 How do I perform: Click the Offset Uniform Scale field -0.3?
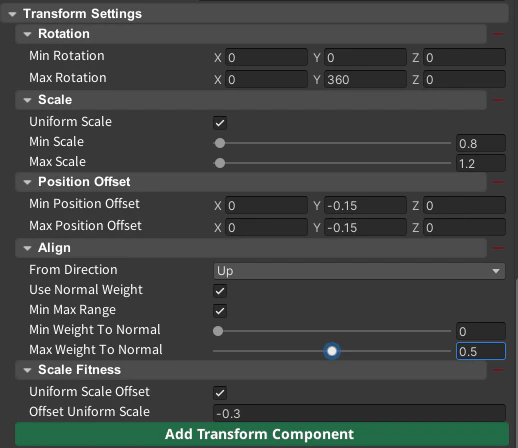[x=359, y=413]
